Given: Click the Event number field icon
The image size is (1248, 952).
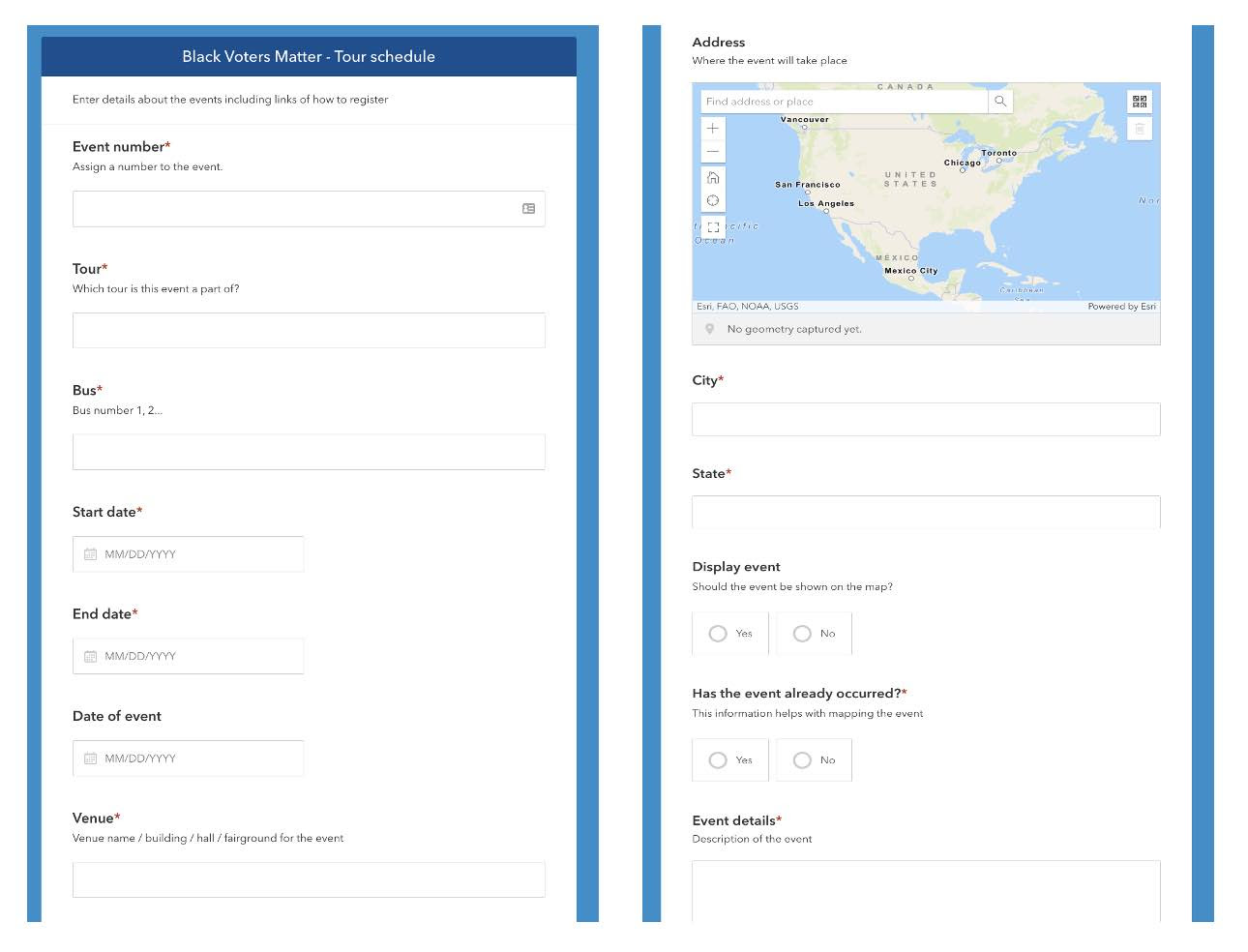Looking at the screenshot, I should [528, 209].
